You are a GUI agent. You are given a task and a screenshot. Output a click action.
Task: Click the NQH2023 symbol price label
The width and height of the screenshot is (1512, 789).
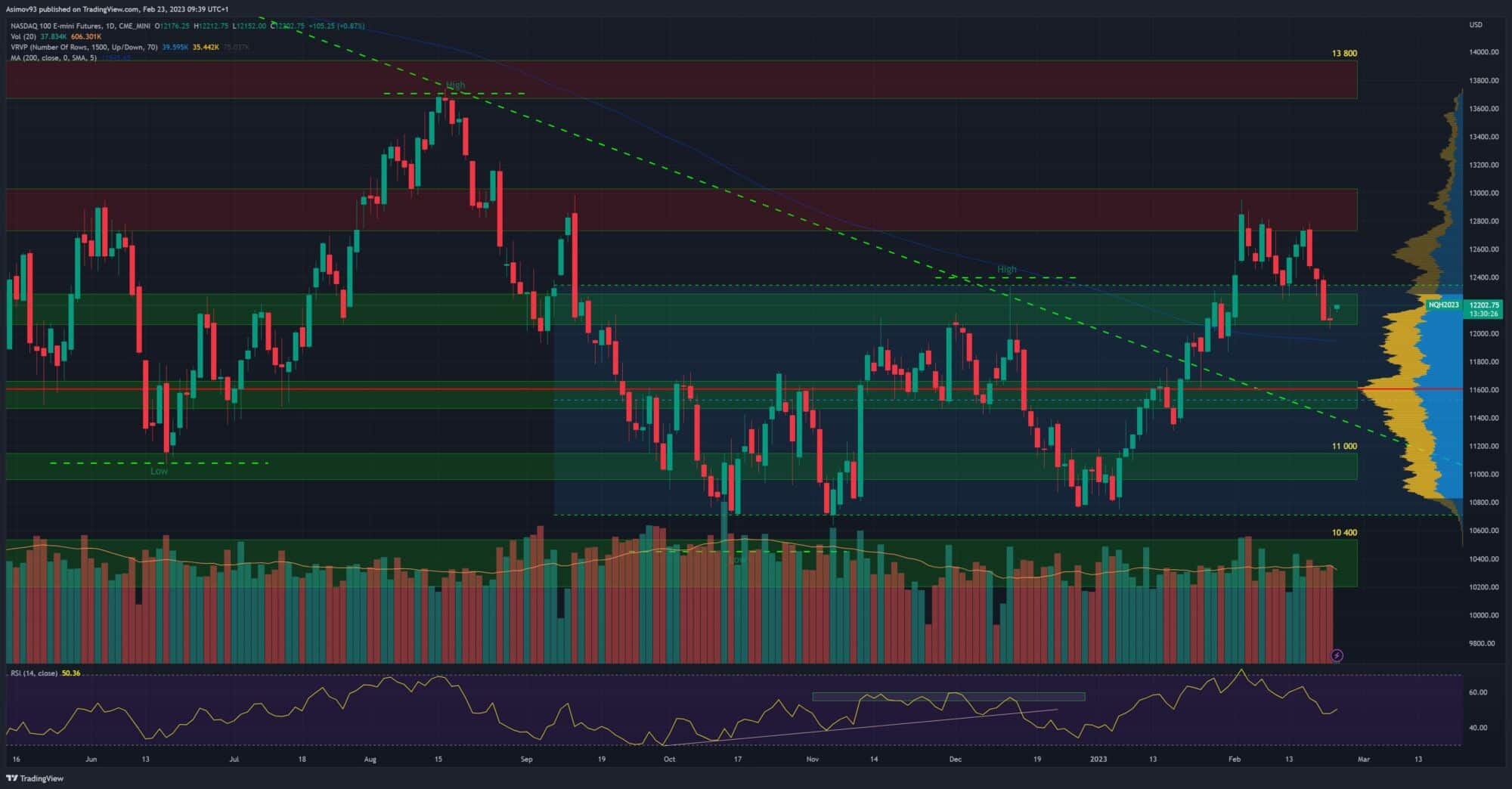tap(1443, 305)
